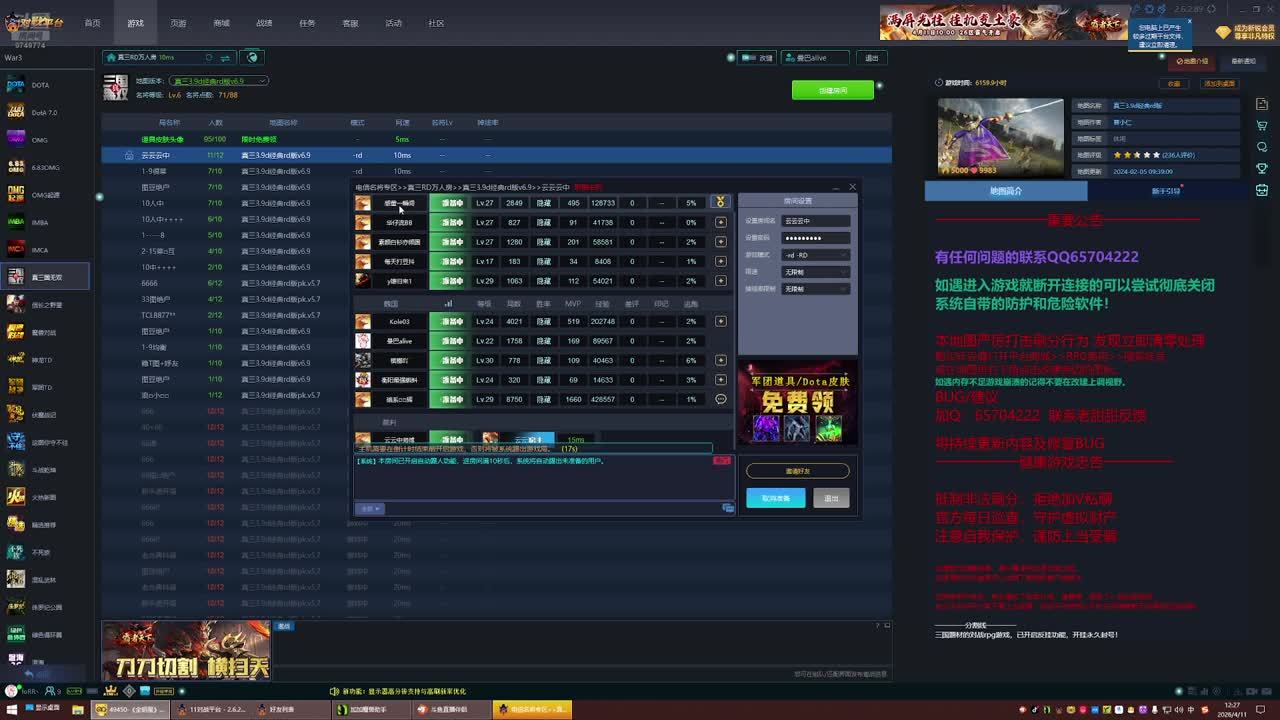Screen dimensions: 1280x720
Task: Click the gold medal icon in first player row
Action: coord(719,203)
